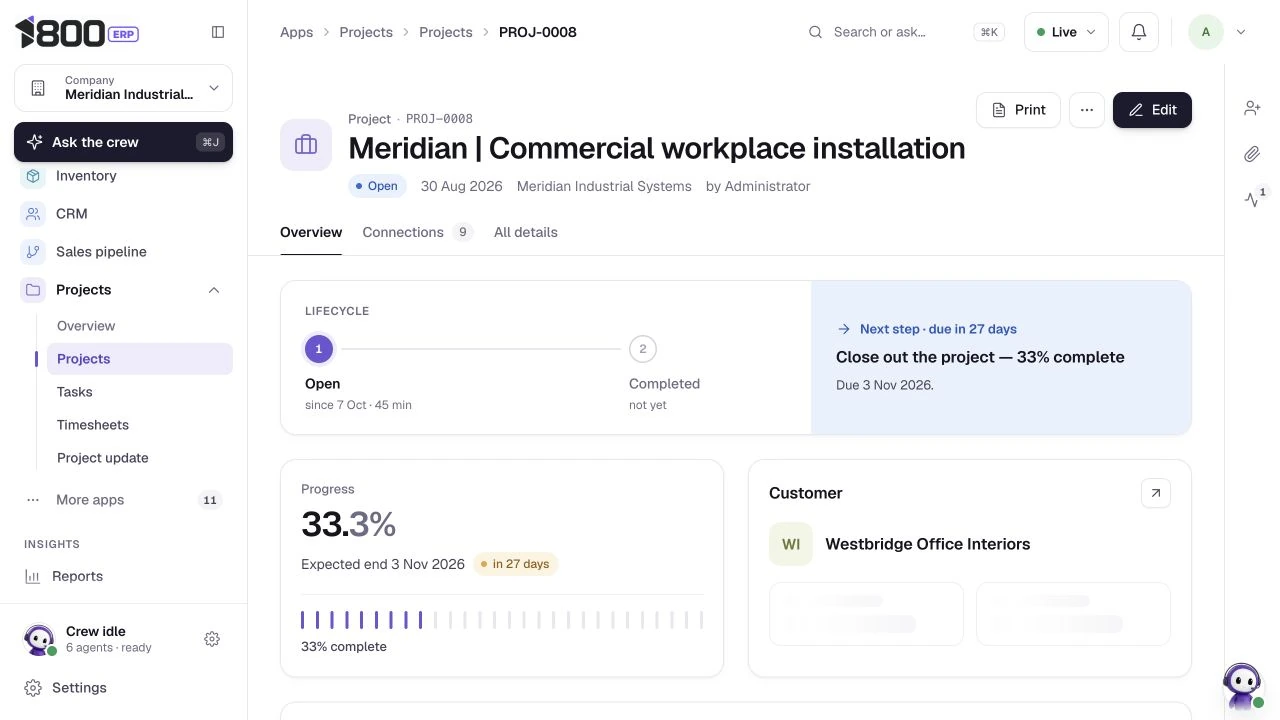This screenshot has width=1280, height=720.
Task: Click the notifications bell icon
Action: click(1138, 32)
